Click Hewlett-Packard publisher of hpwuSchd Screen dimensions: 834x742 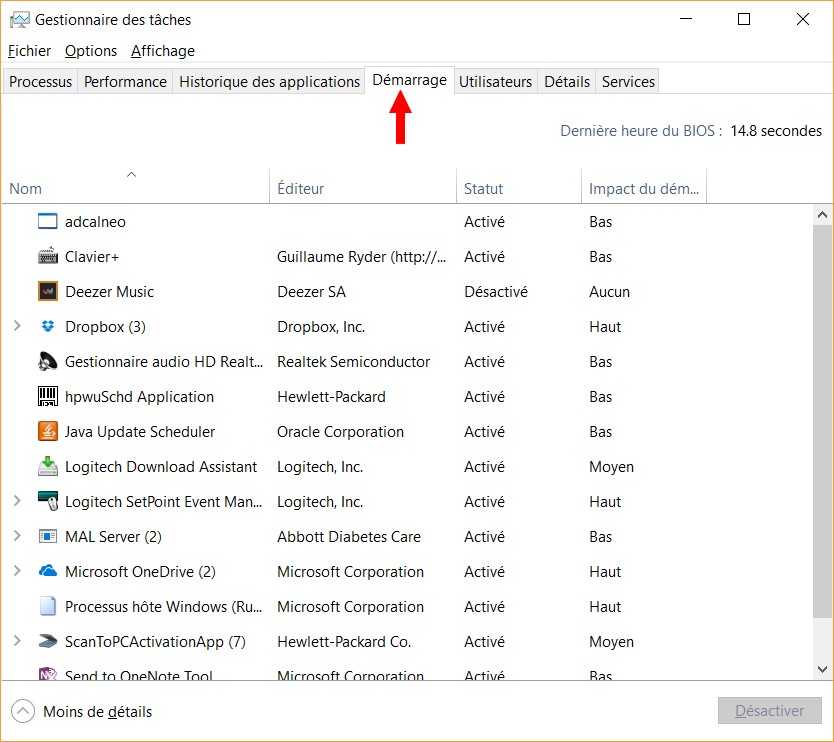(x=331, y=396)
